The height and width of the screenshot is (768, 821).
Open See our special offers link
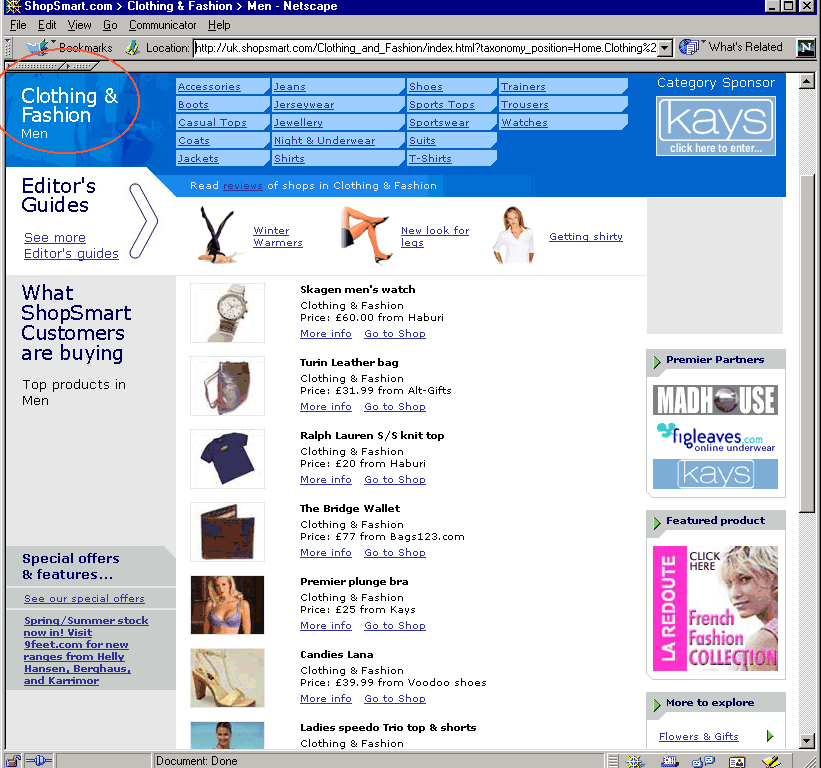coord(84,598)
